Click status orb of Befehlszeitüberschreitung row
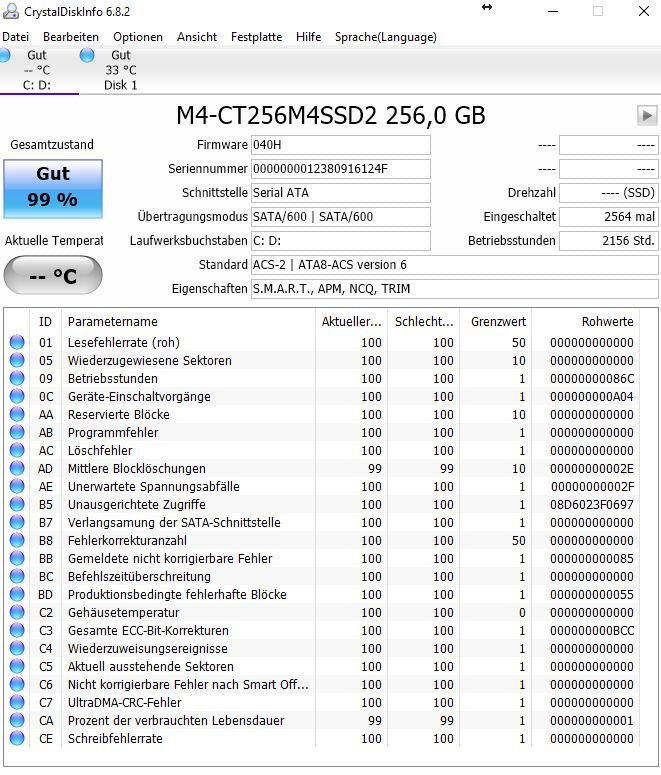 pyautogui.click(x=17, y=576)
